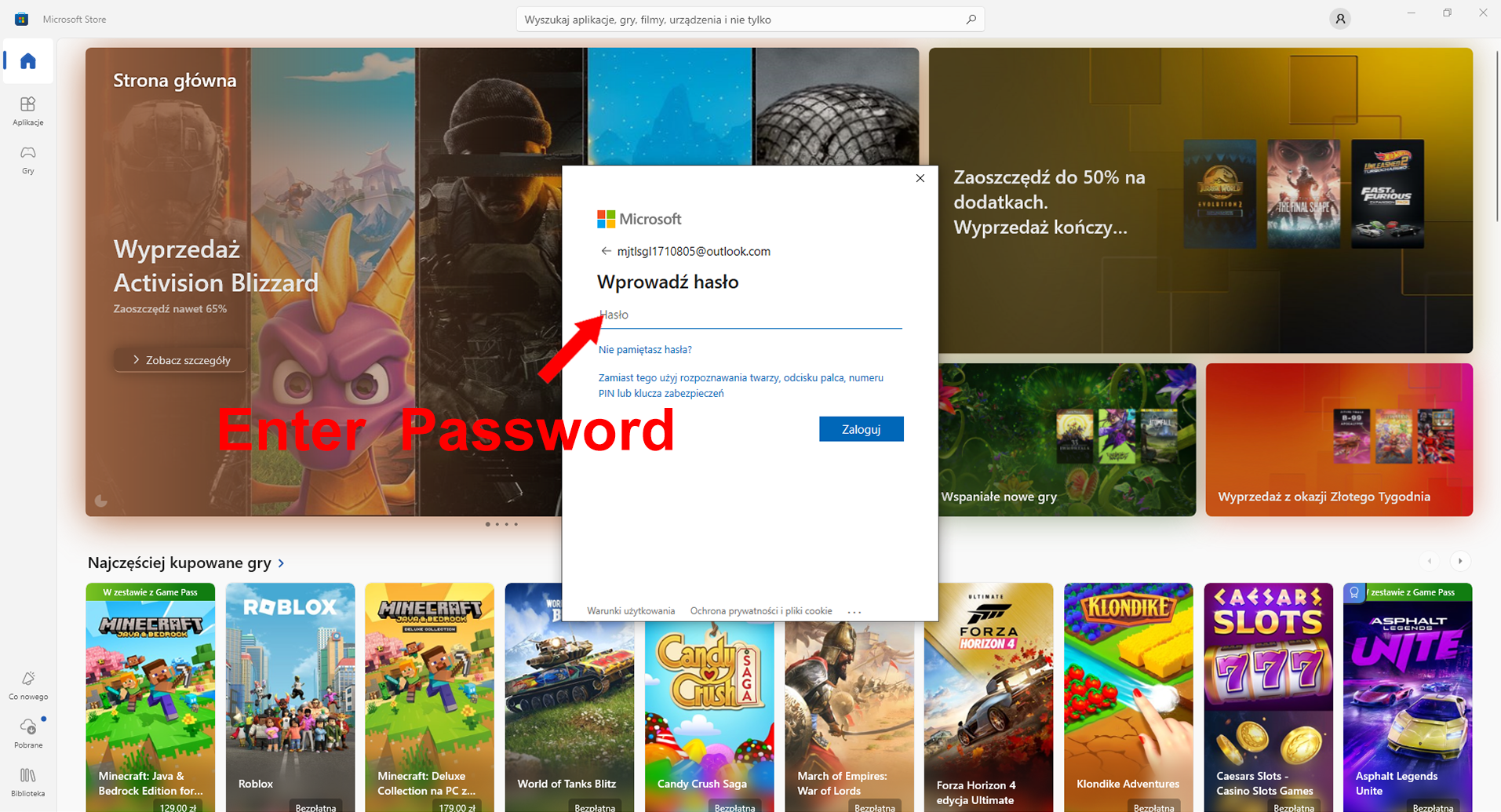Image resolution: width=1501 pixels, height=812 pixels.
Task: Open the Roblox game tile
Action: pos(290,697)
